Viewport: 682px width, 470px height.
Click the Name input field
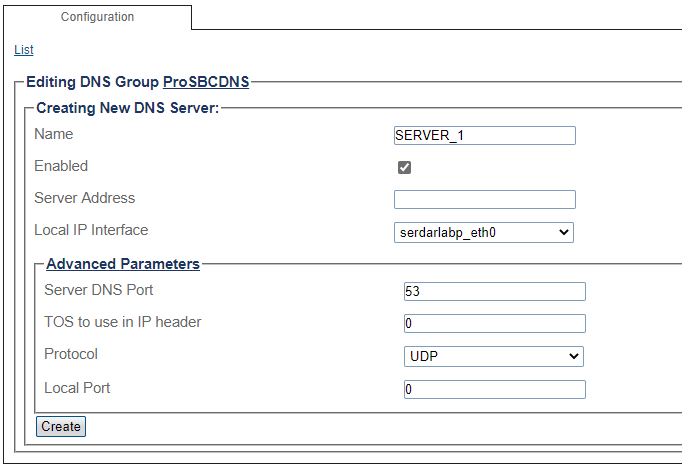coord(485,136)
